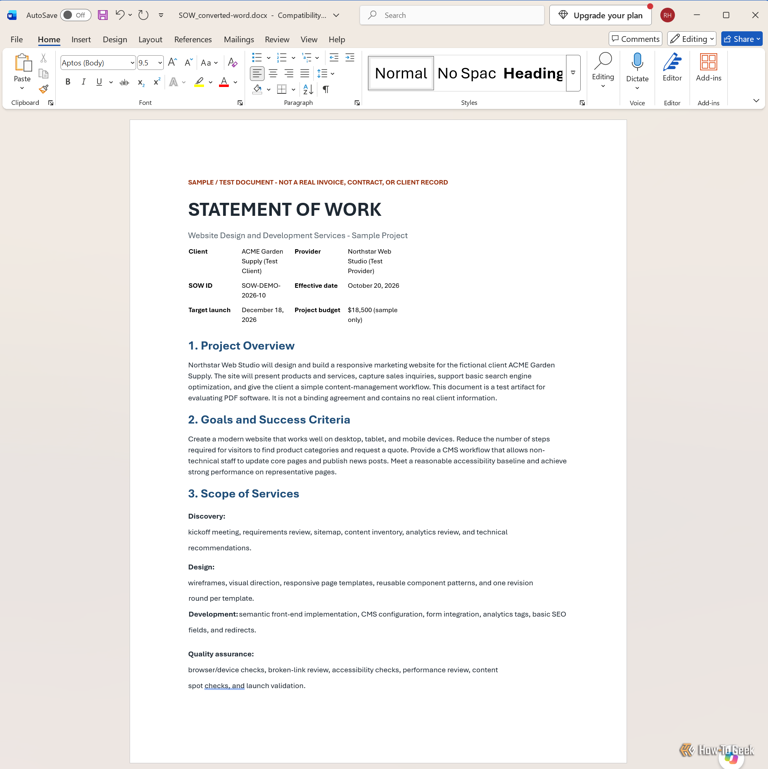Click the Paste clipboard icon

coord(22,63)
